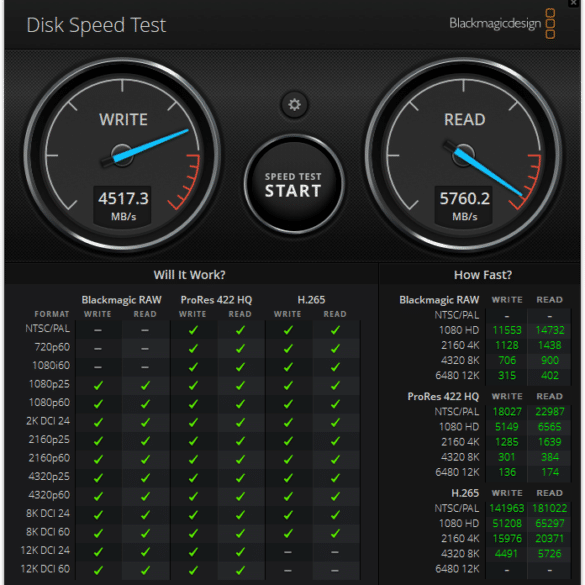Click H.265 read checkmark for NTSC/PAL
This screenshot has width=585, height=585.
pyautogui.click(x=335, y=330)
